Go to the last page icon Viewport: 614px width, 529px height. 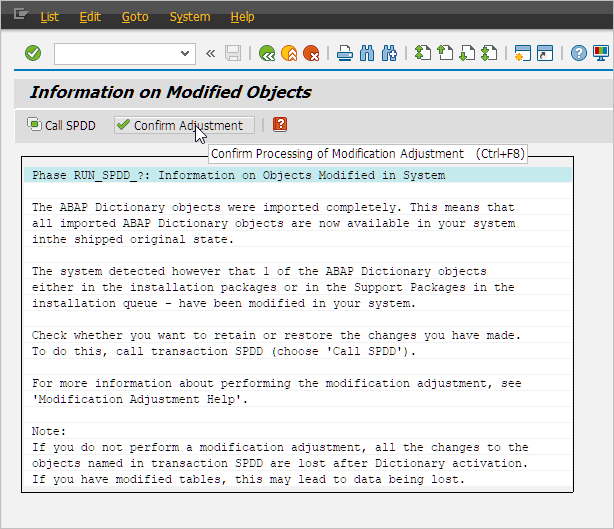[489, 53]
